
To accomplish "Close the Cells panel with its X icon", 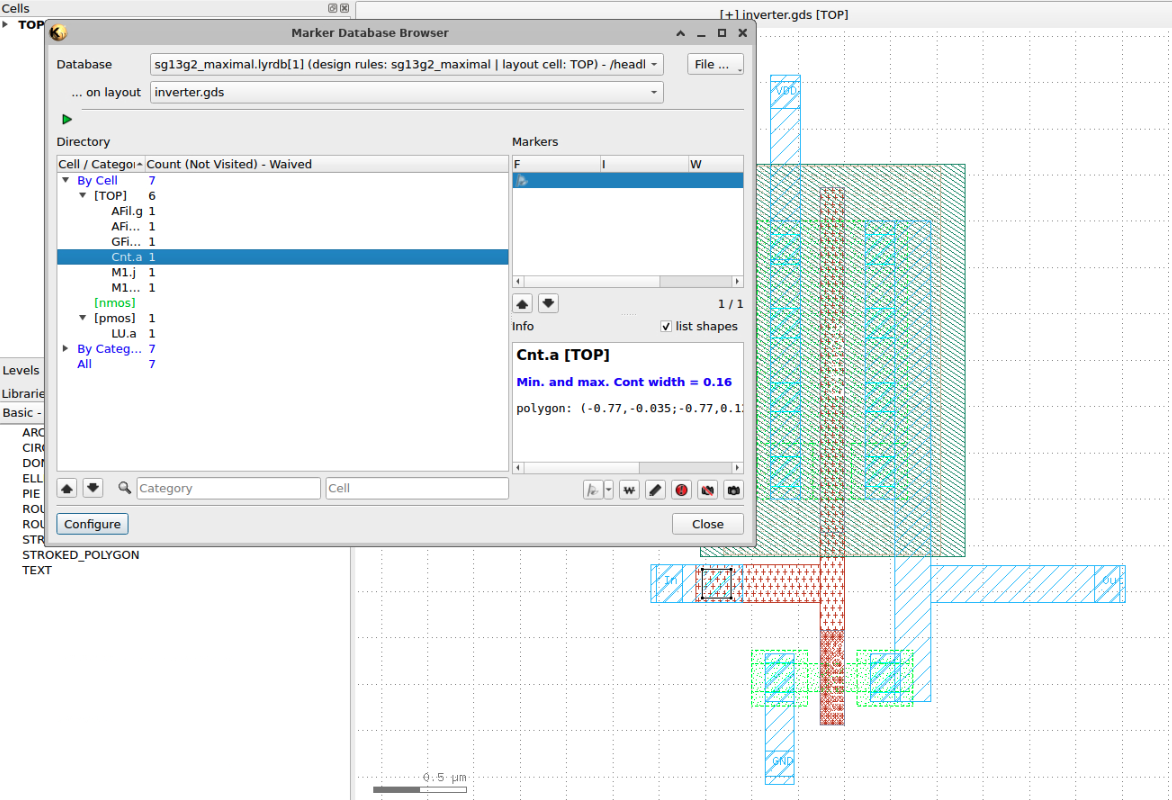I will click(345, 8).
